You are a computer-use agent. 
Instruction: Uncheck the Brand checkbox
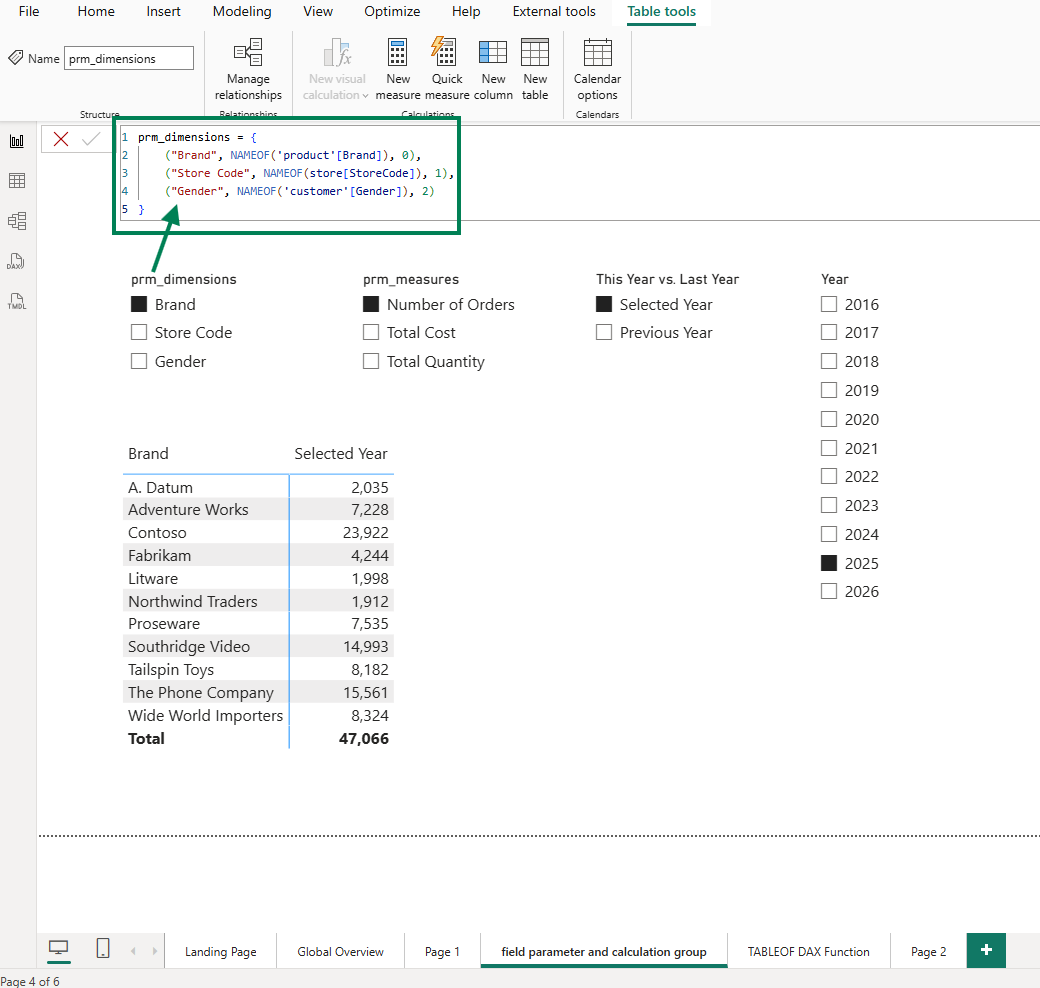pos(139,304)
